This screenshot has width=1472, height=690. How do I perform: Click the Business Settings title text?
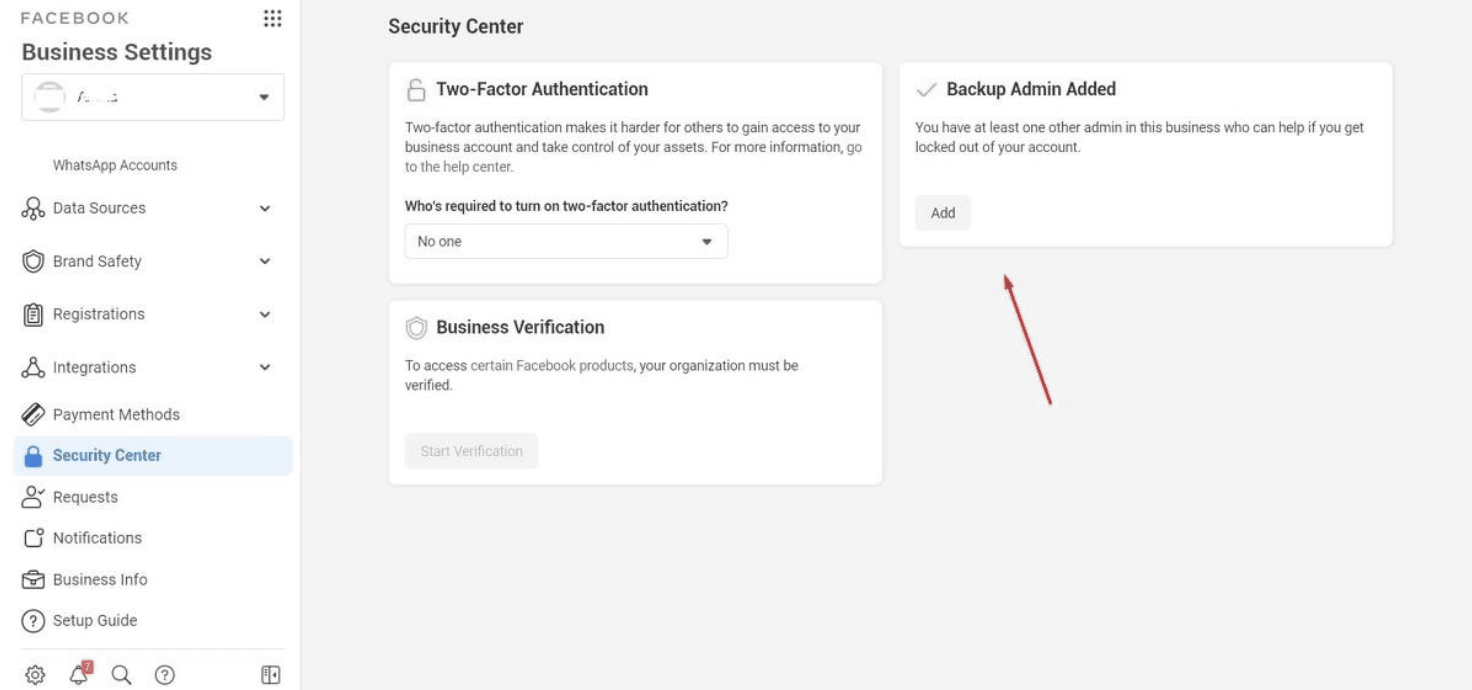pyautogui.click(x=117, y=52)
